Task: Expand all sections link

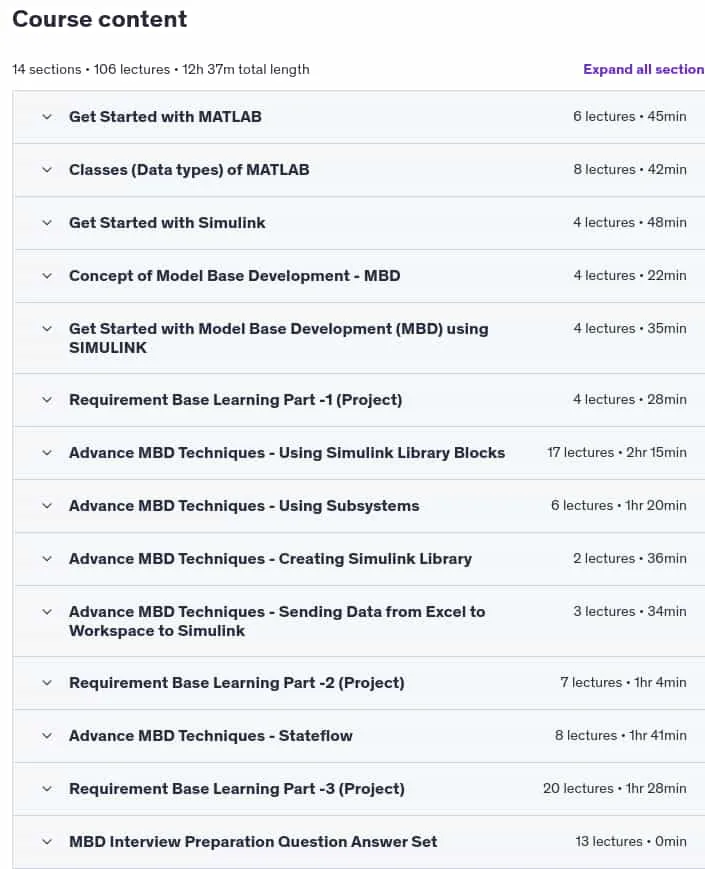Action: click(x=643, y=69)
